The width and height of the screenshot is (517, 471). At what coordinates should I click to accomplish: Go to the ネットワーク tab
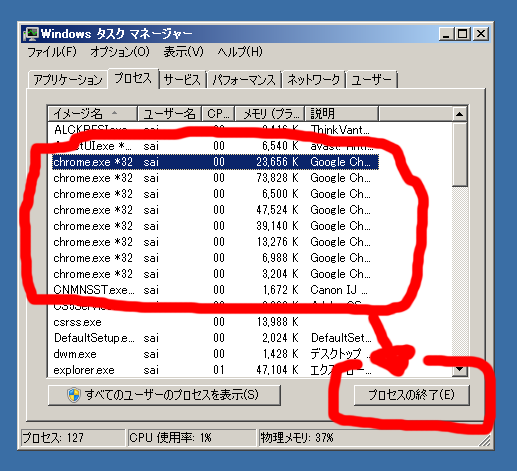pos(314,80)
